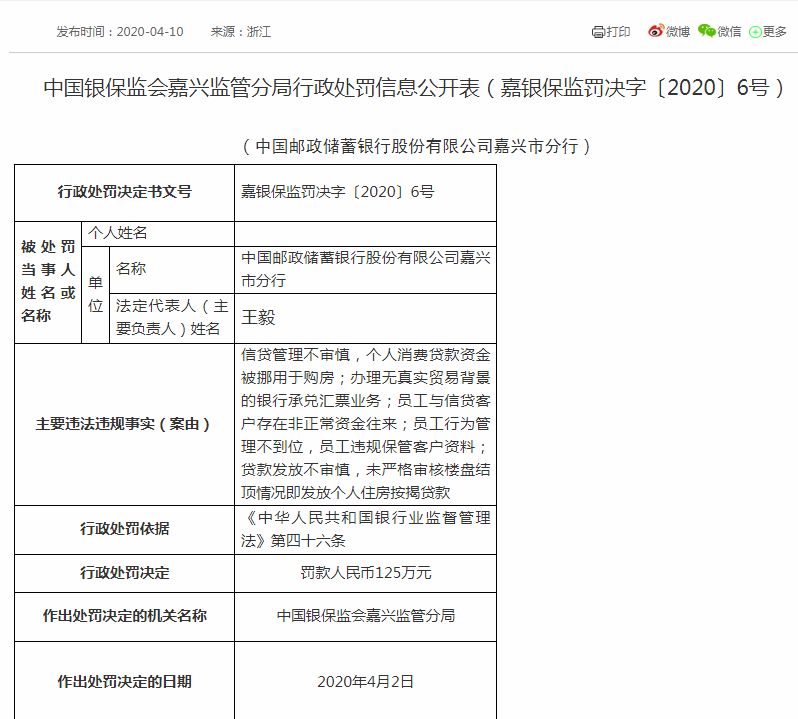Share via the 微博 text link

click(x=678, y=32)
